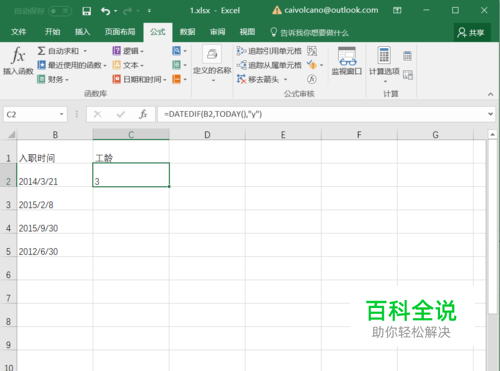Screen dimensions: 500x371
Task: Switch to the 数据 Data tab
Action: click(x=187, y=32)
